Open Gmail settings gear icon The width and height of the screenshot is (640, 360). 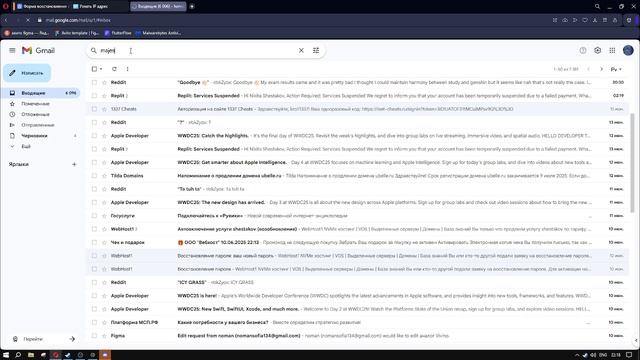pyautogui.click(x=598, y=50)
